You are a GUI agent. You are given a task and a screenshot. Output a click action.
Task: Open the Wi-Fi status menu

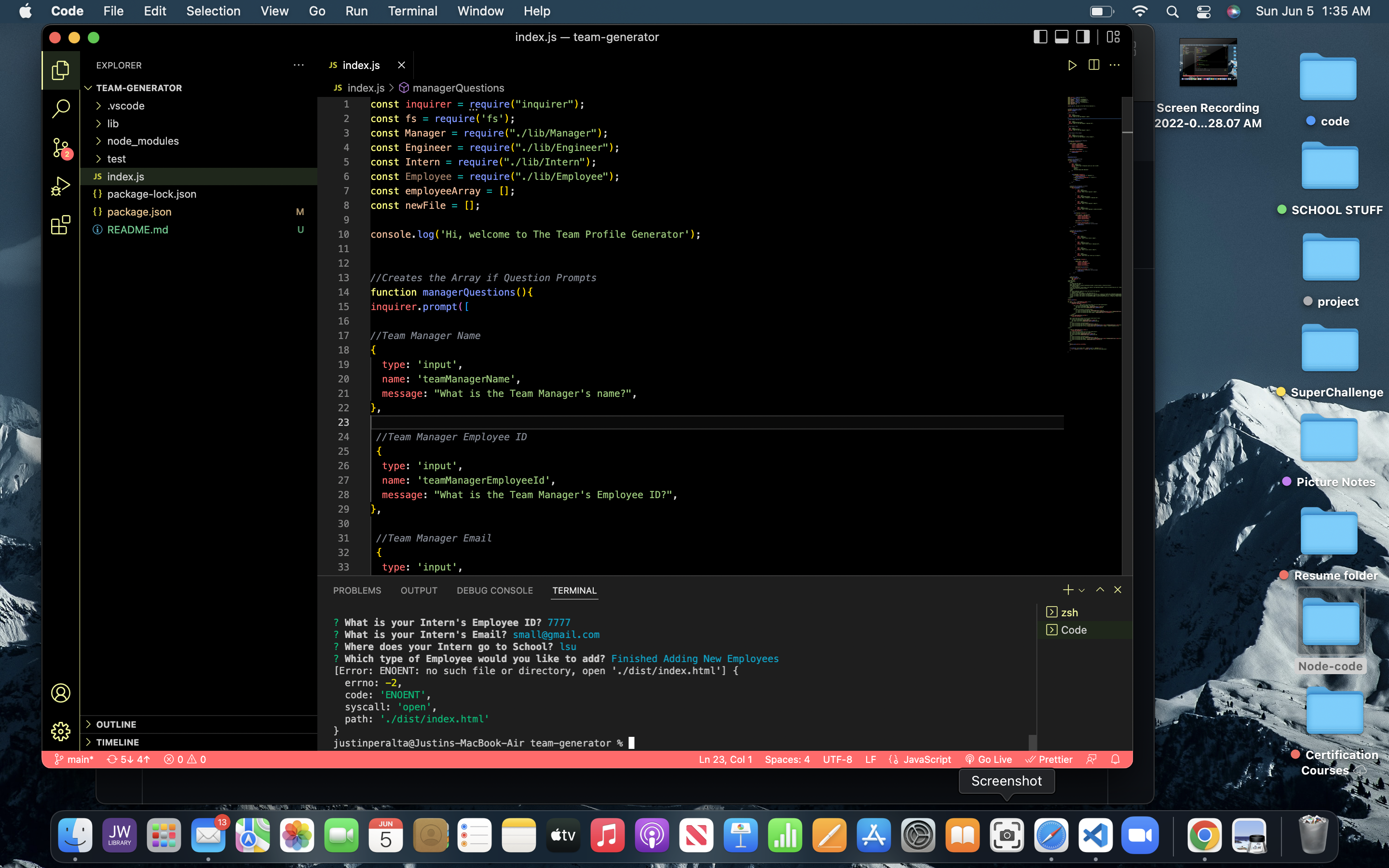pos(1140,12)
